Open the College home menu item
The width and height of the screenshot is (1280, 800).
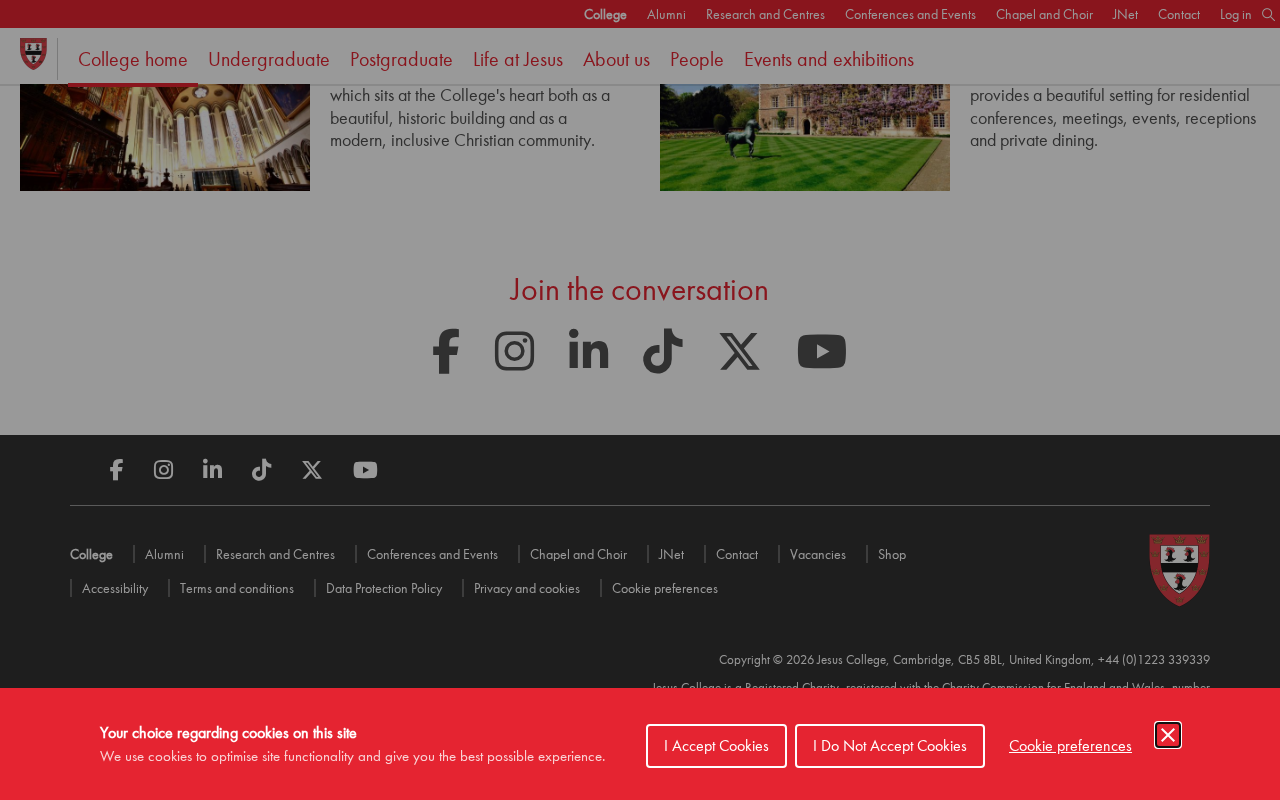[133, 59]
